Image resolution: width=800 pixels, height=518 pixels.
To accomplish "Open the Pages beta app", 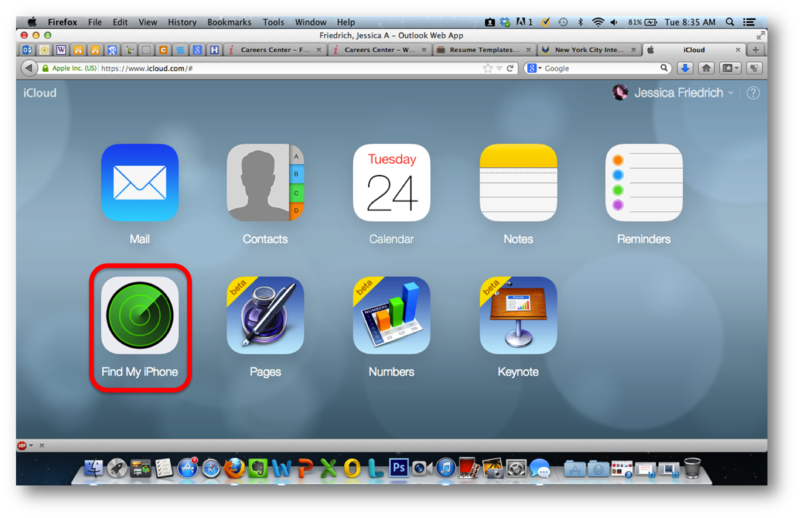I will pos(265,315).
